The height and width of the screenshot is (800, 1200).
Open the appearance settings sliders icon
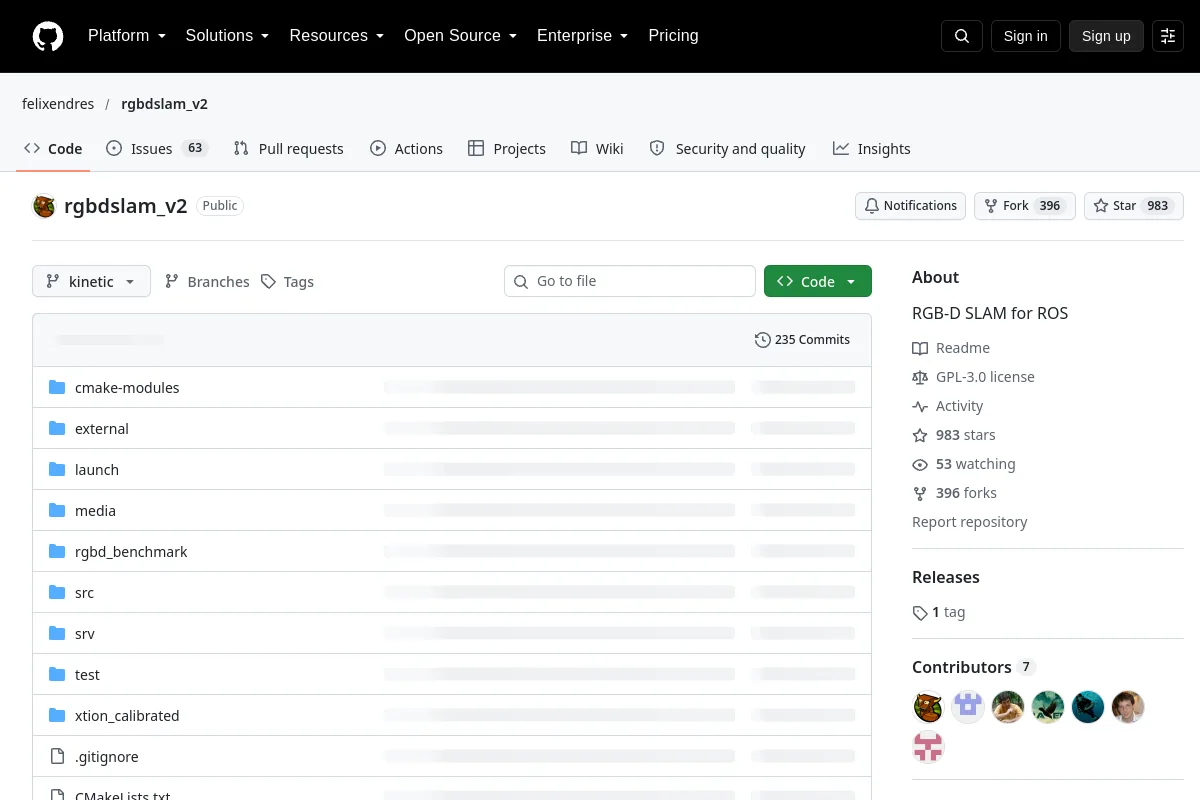point(1168,36)
